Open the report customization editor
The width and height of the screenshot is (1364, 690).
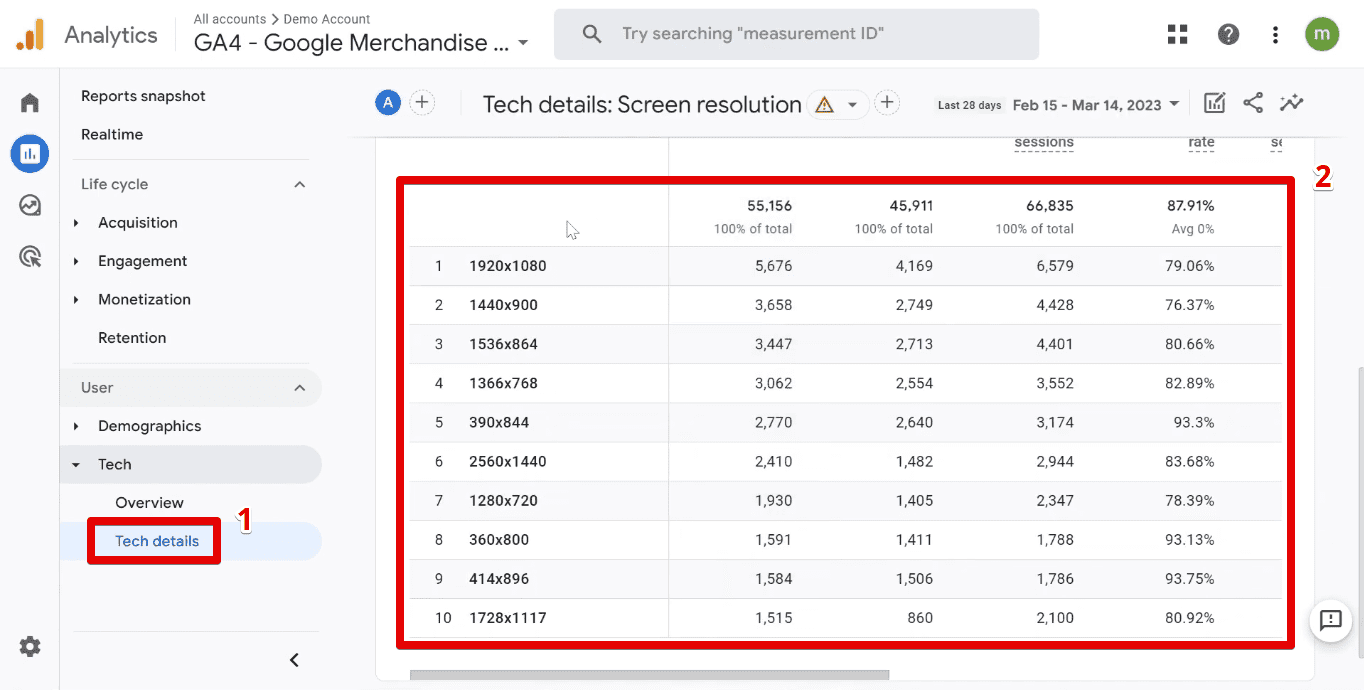pyautogui.click(x=1214, y=103)
